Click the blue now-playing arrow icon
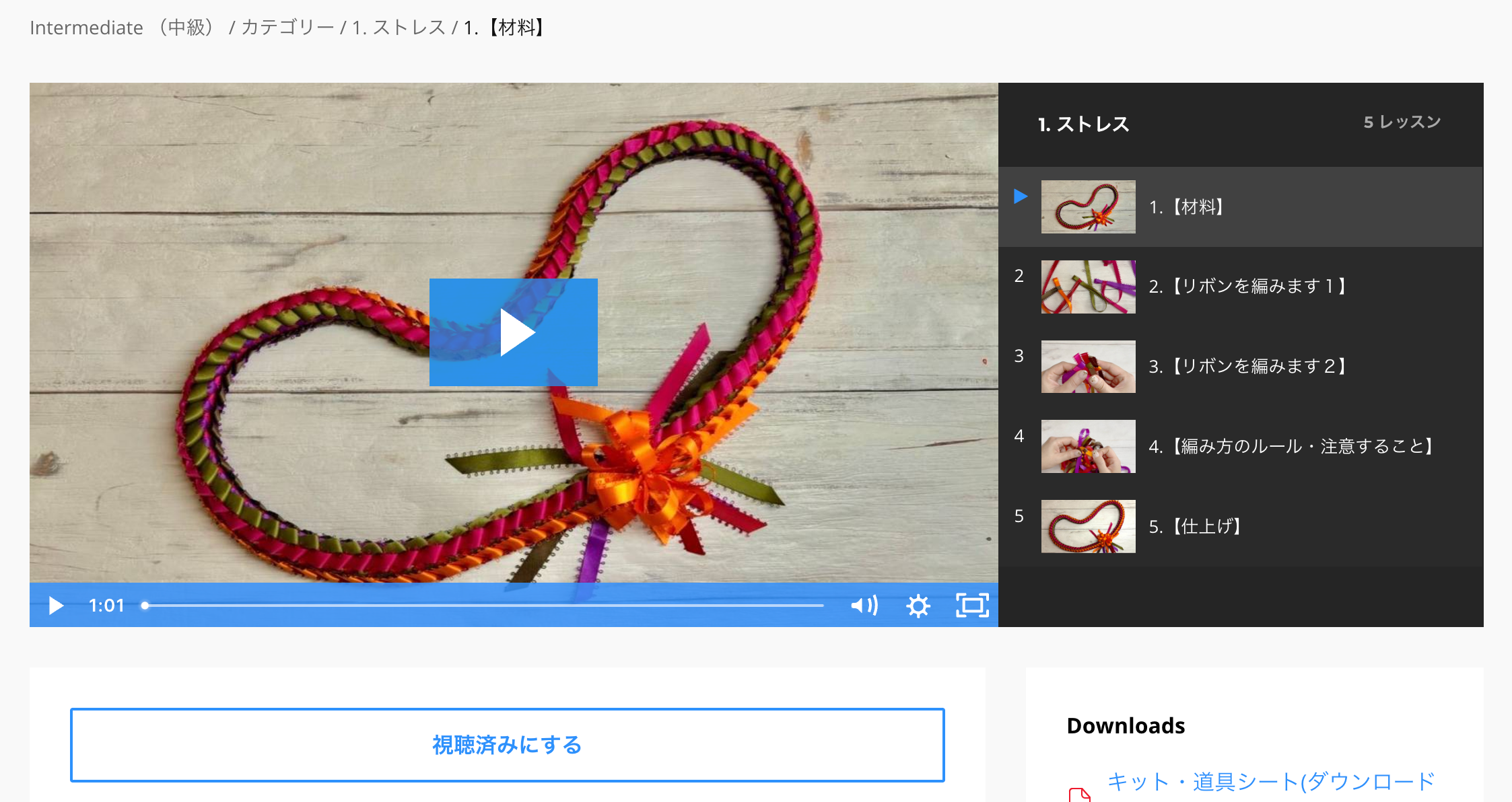Viewport: 1512px width, 802px height. click(1021, 196)
